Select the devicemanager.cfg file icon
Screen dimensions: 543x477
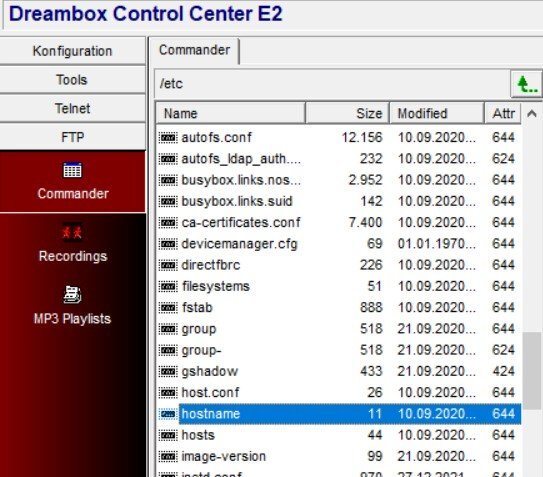[x=168, y=244]
